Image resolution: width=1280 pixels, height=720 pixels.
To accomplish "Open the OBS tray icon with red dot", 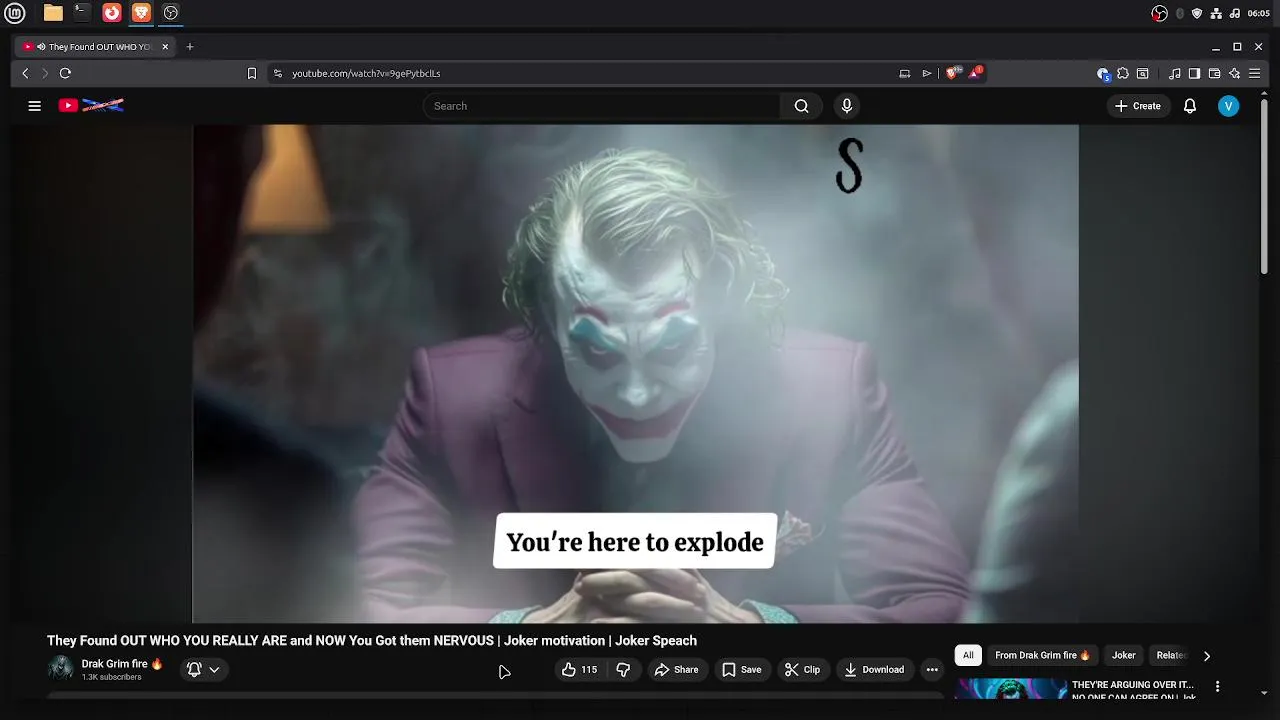I will pyautogui.click(x=1160, y=13).
